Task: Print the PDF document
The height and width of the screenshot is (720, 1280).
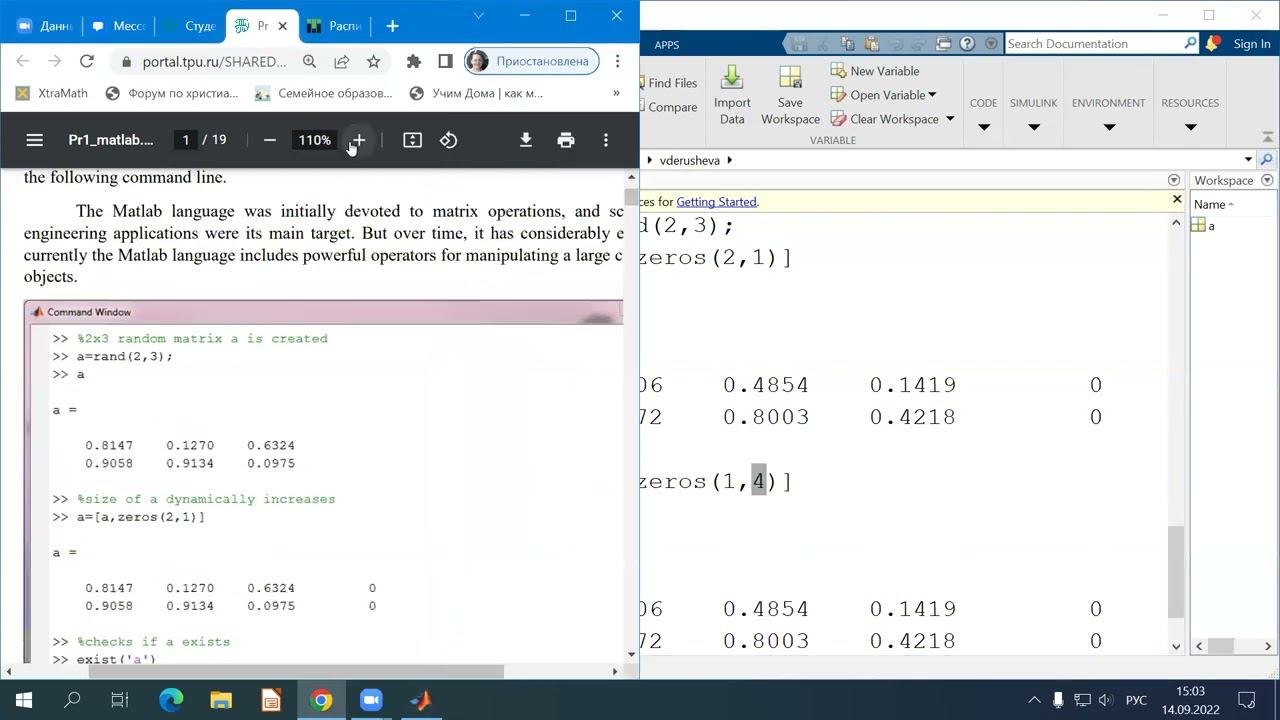Action: [x=566, y=140]
